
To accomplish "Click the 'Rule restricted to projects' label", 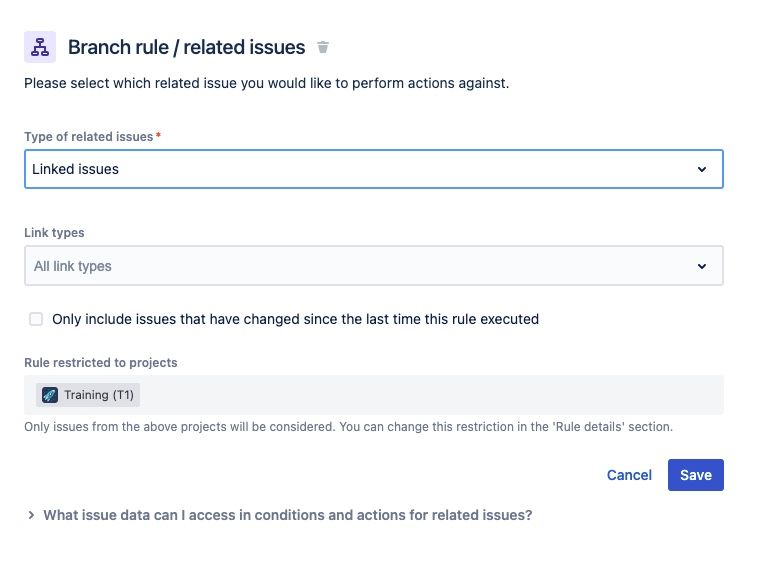I will click(x=100, y=362).
